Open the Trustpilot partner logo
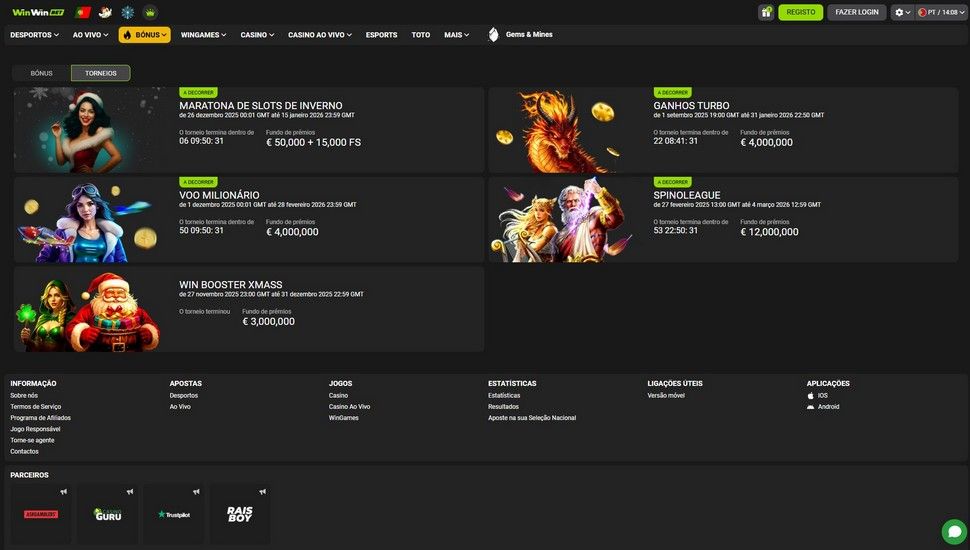 pos(173,514)
